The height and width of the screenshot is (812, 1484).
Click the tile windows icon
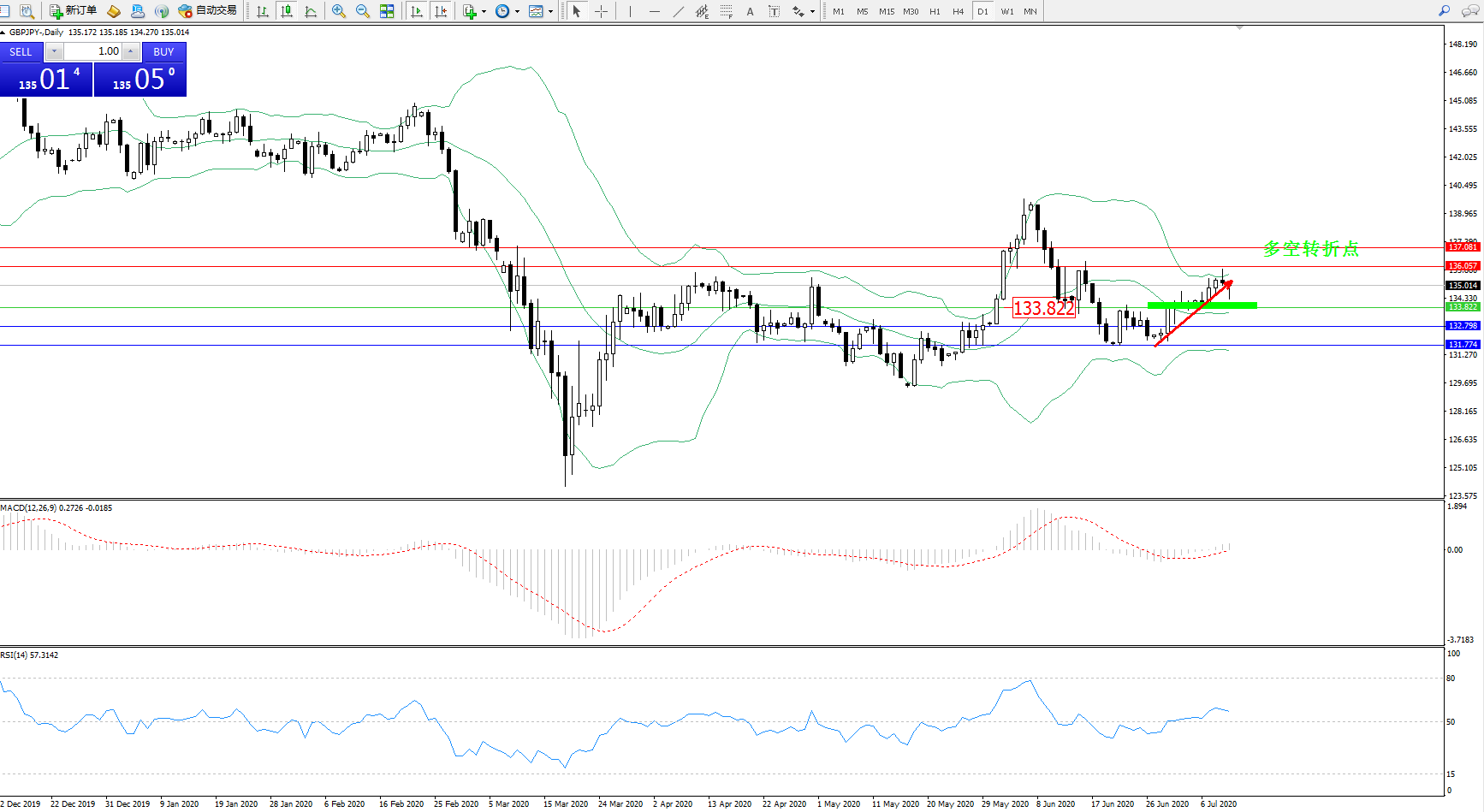pos(387,11)
